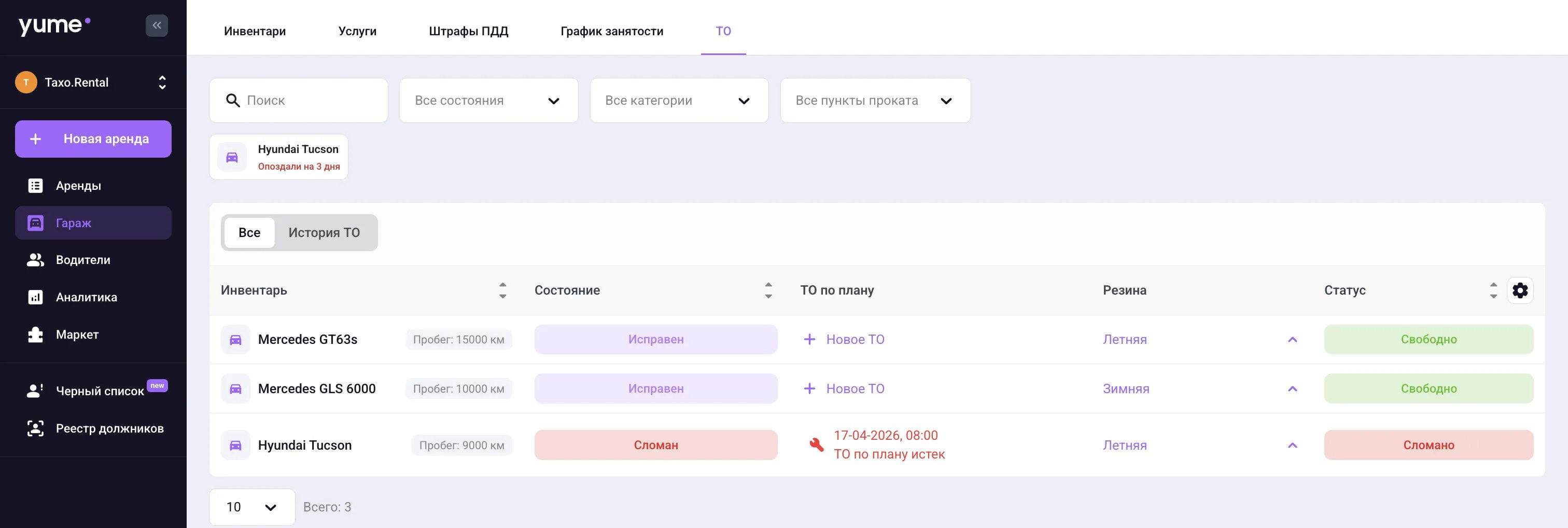The height and width of the screenshot is (528, 1568).
Task: Switch to the Штрафы ПДД tab
Action: 468,31
